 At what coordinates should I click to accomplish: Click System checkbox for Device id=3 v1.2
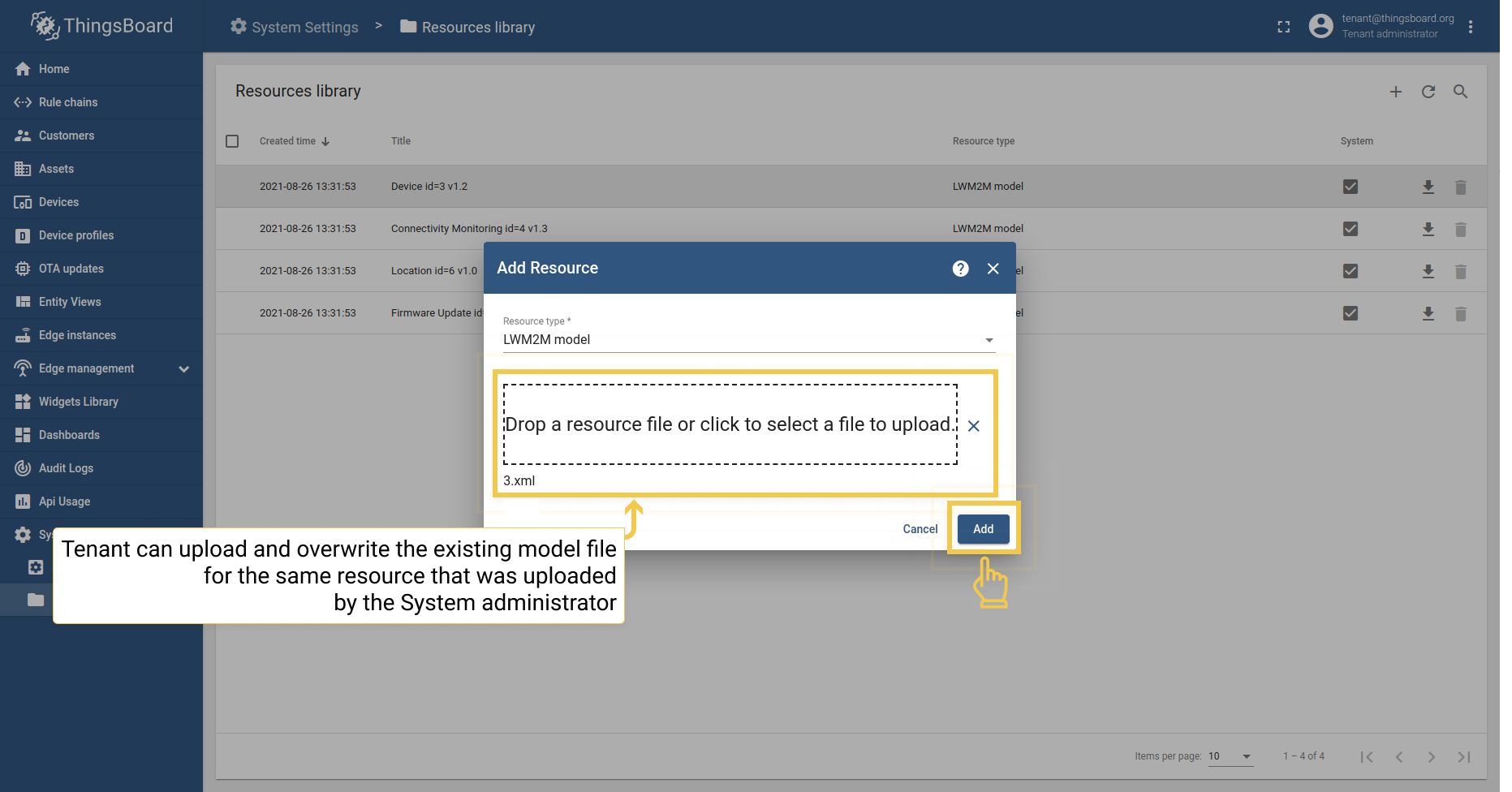click(x=1350, y=187)
